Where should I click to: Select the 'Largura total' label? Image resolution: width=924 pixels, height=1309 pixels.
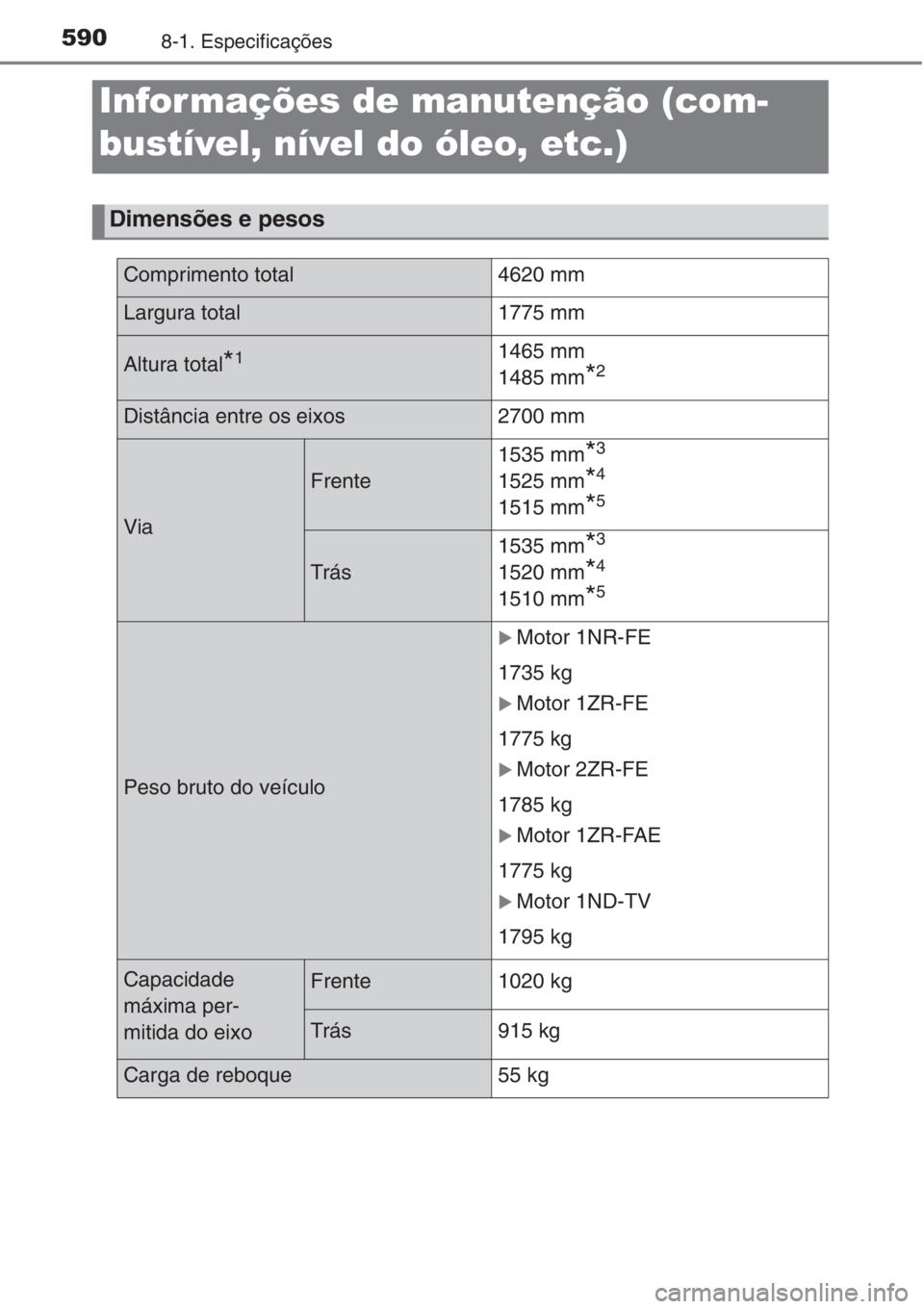click(x=182, y=314)
